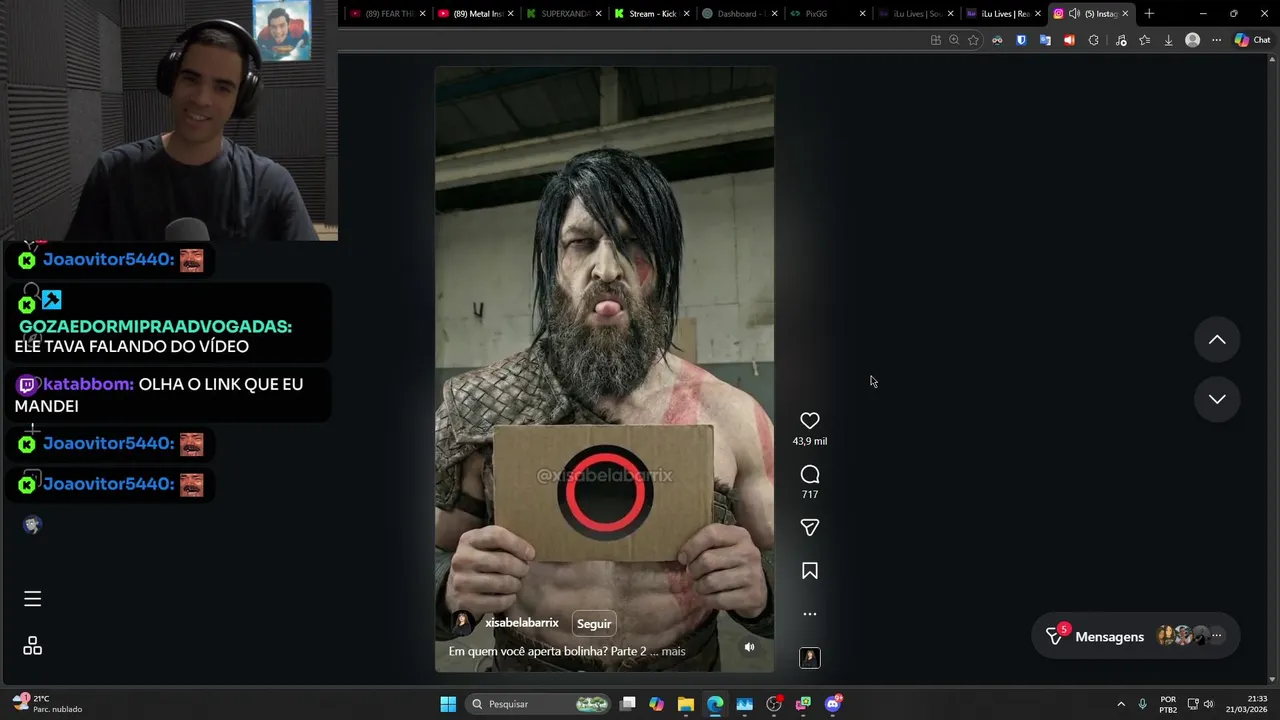
Task: Open audio thumbnail below reel actions
Action: click(x=810, y=657)
